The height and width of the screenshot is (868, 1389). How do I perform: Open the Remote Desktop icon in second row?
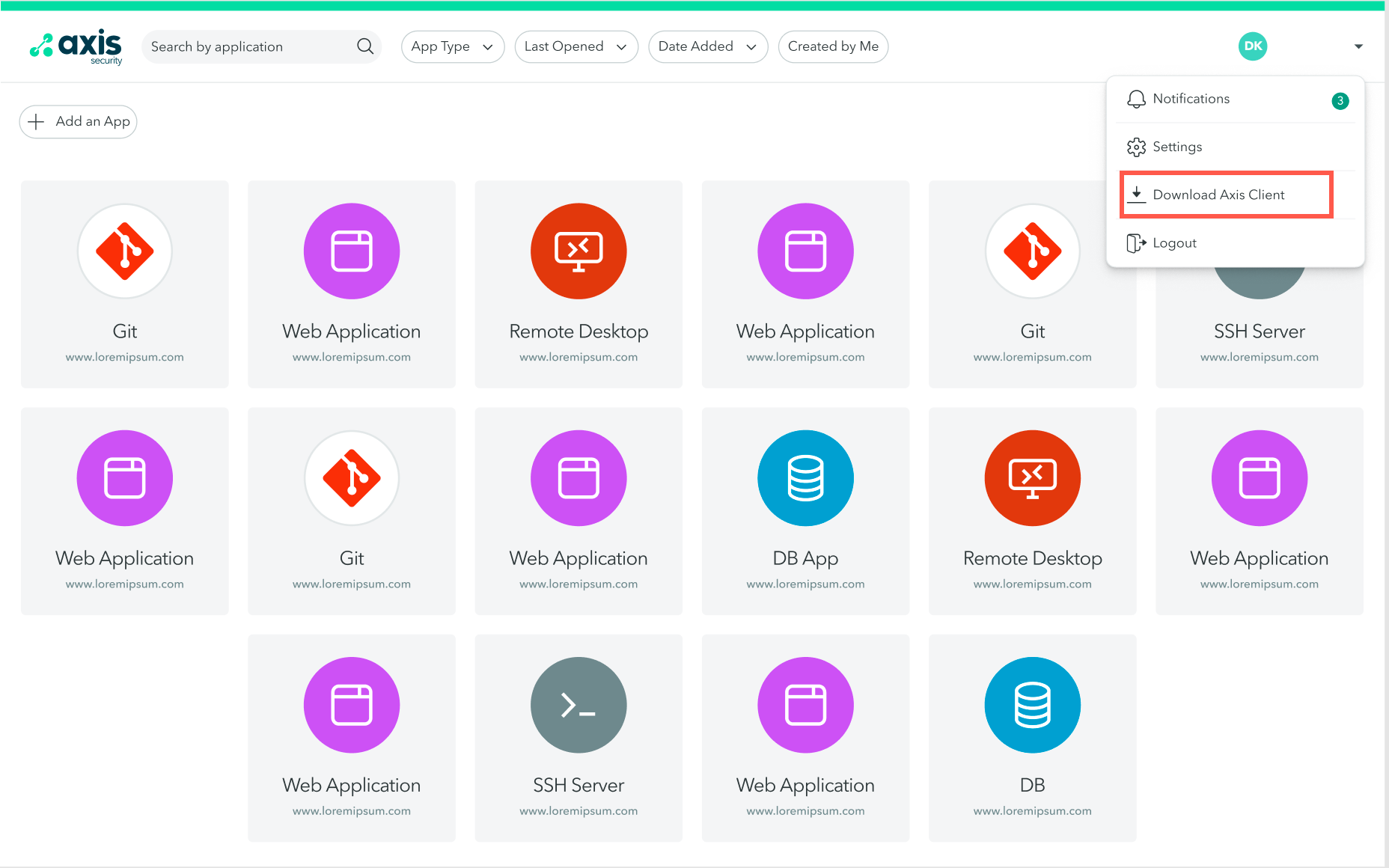tap(1033, 477)
